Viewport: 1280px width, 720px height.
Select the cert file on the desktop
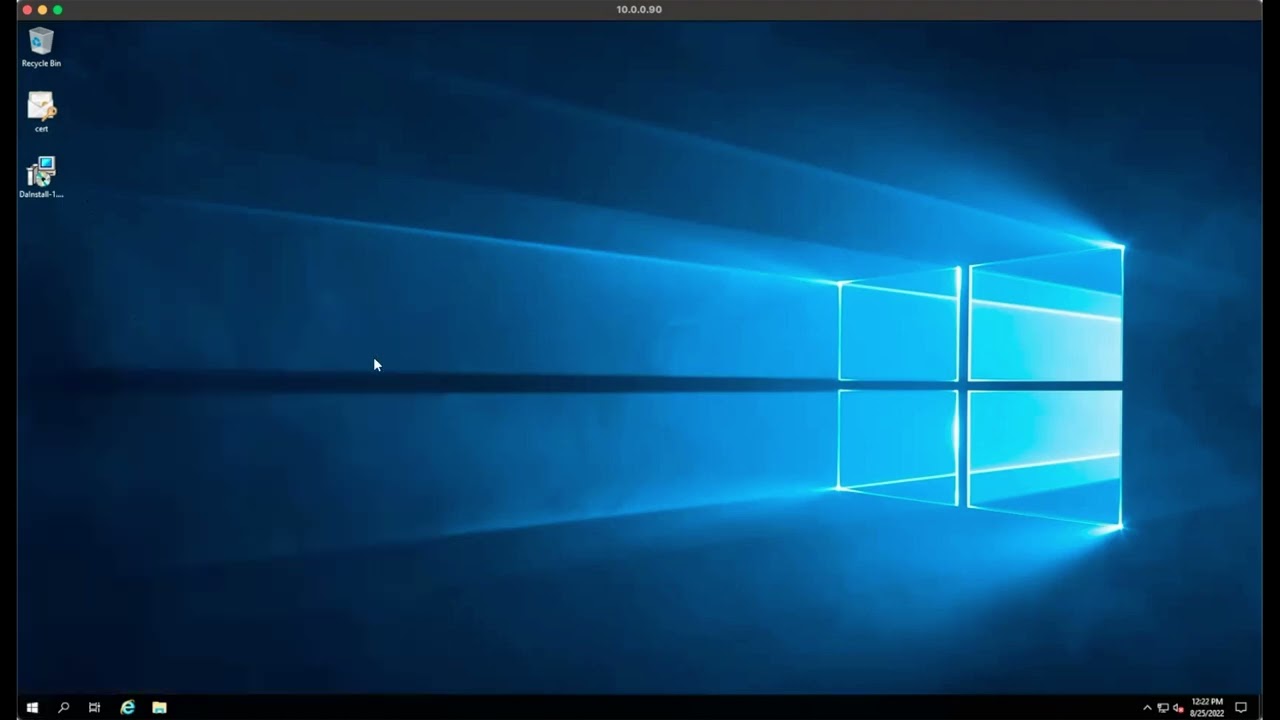tap(41, 112)
